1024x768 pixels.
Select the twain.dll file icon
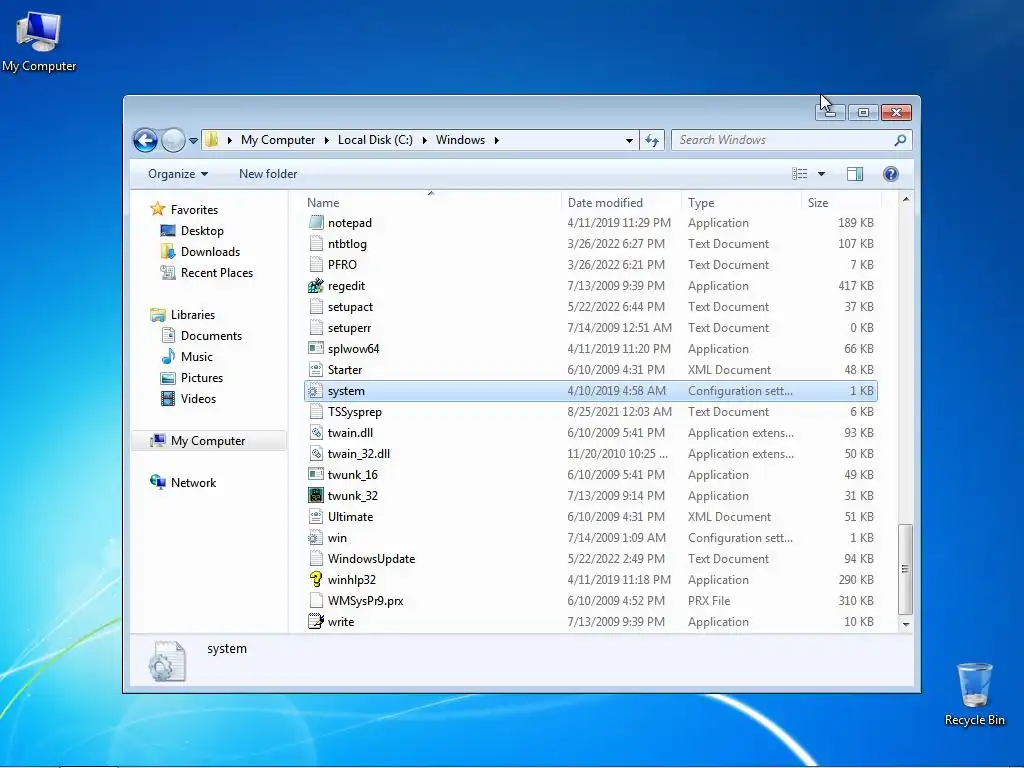[x=315, y=432]
